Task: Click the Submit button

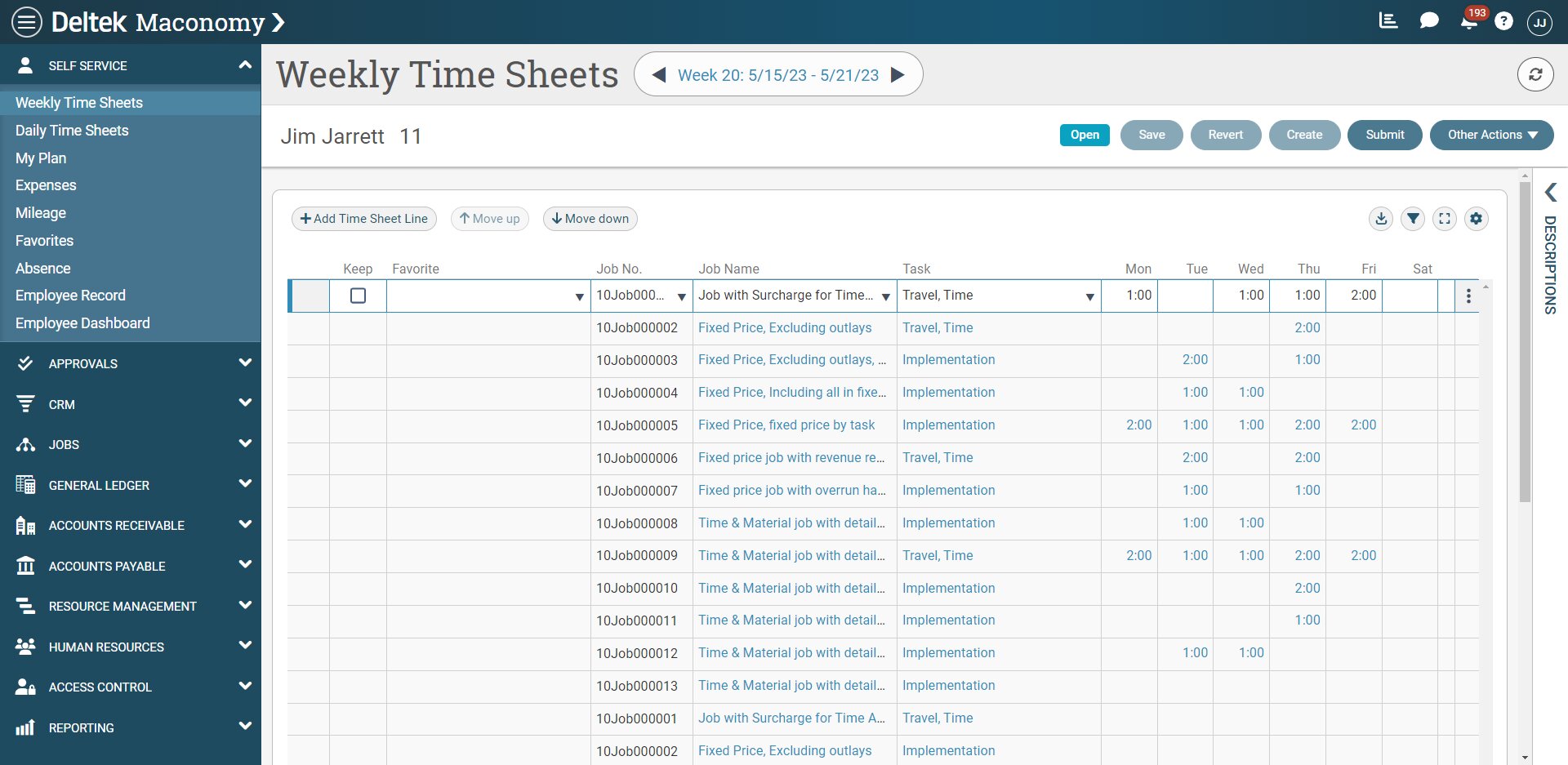Action: pos(1384,135)
